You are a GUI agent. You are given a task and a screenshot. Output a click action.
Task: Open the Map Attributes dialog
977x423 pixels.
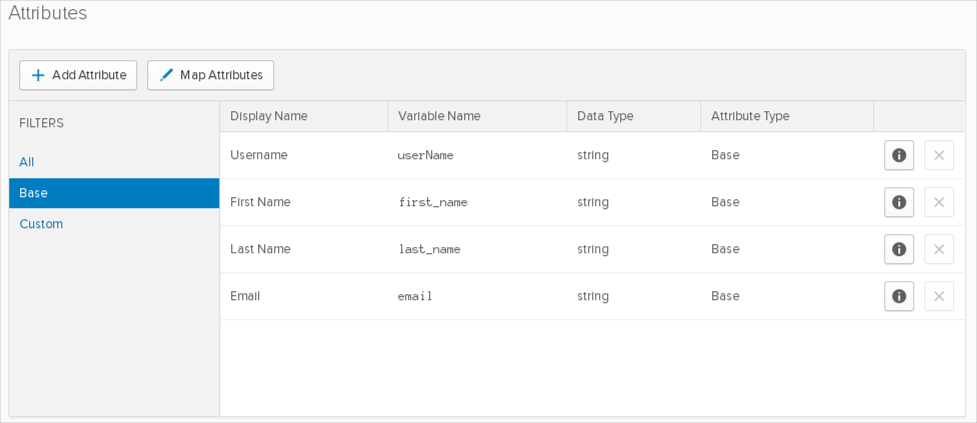coord(211,75)
